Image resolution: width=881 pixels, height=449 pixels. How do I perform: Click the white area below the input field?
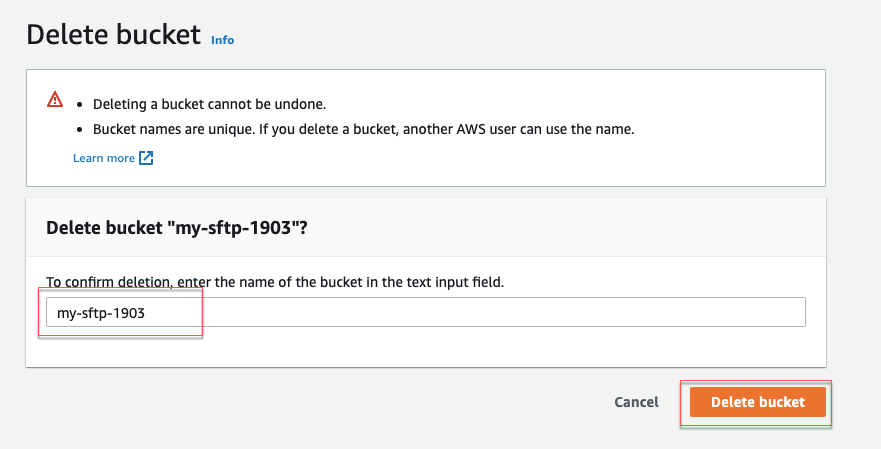pos(426,347)
